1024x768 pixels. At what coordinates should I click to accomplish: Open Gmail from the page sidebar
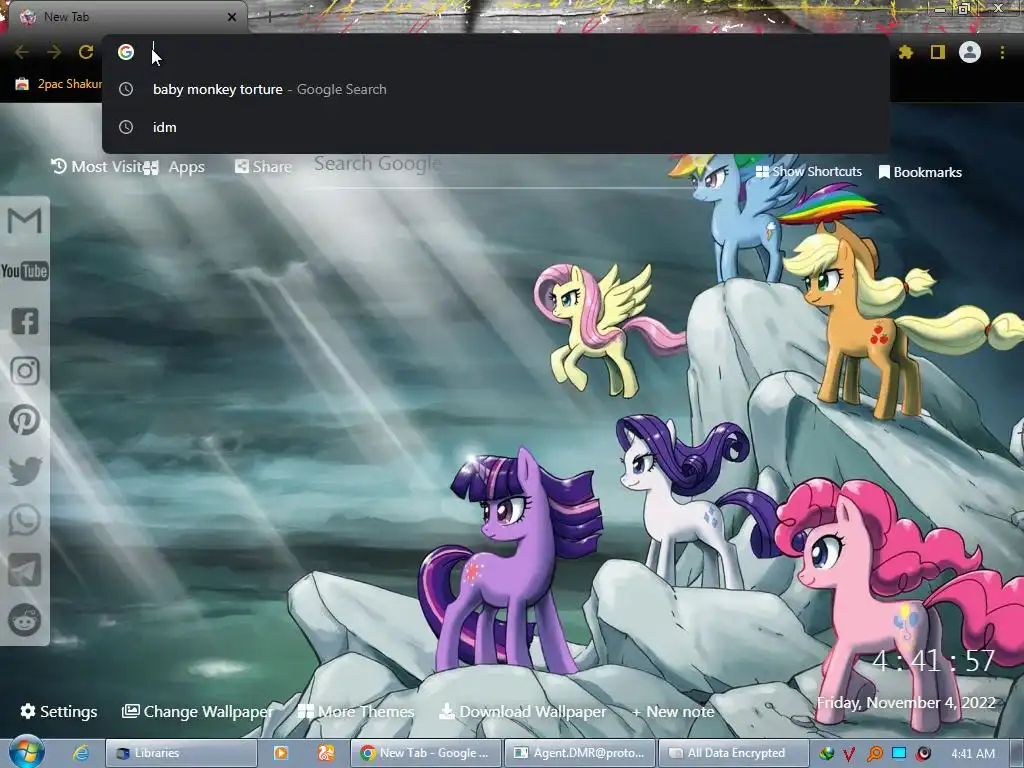[x=25, y=221]
